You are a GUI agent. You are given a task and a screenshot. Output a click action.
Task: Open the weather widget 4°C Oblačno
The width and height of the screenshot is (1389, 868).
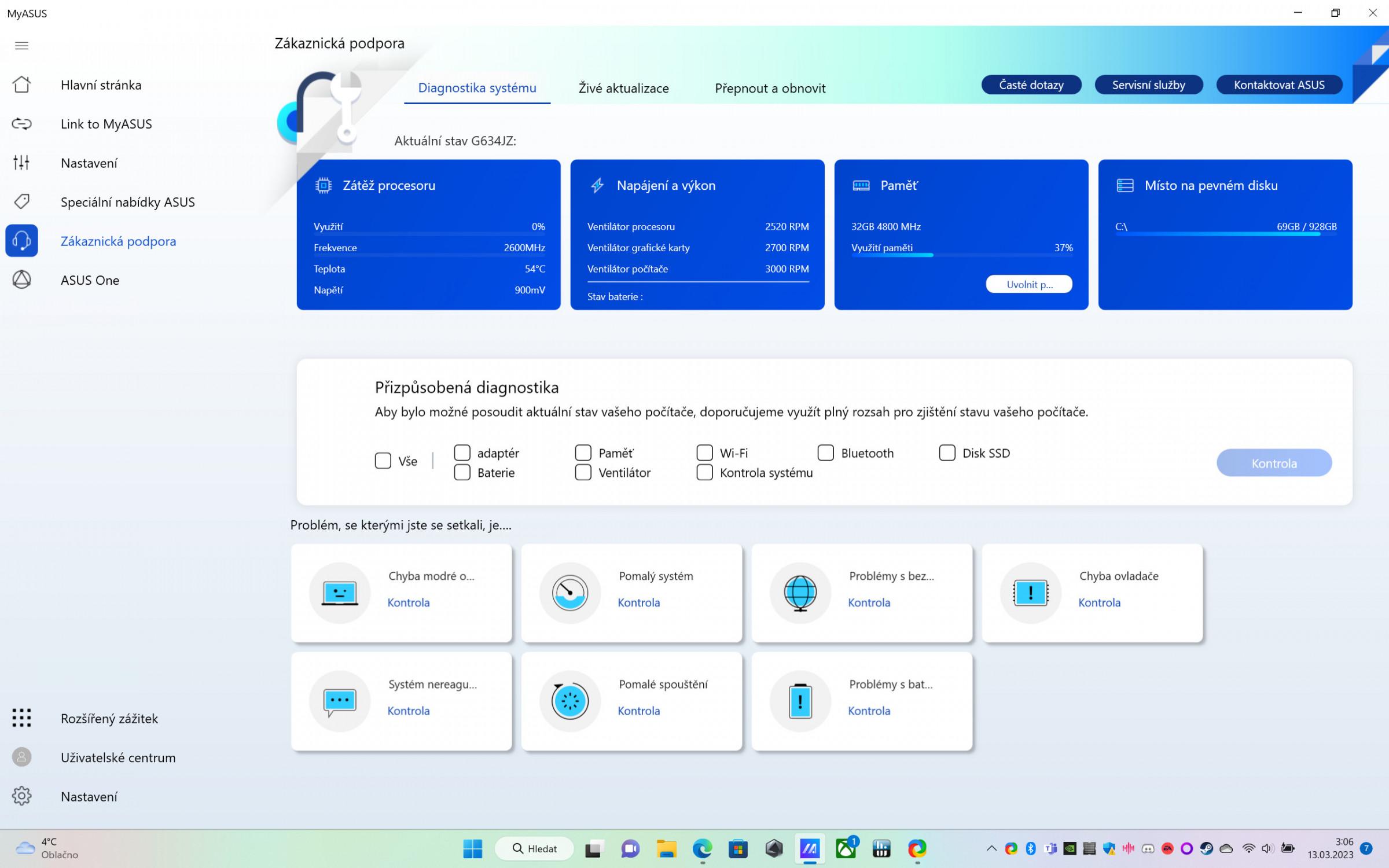pos(46,848)
